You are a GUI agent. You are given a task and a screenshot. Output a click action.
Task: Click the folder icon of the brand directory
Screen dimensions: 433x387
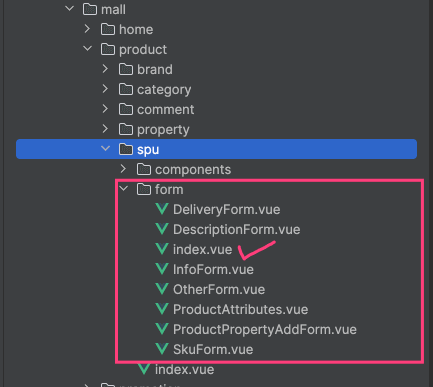[x=126, y=69]
